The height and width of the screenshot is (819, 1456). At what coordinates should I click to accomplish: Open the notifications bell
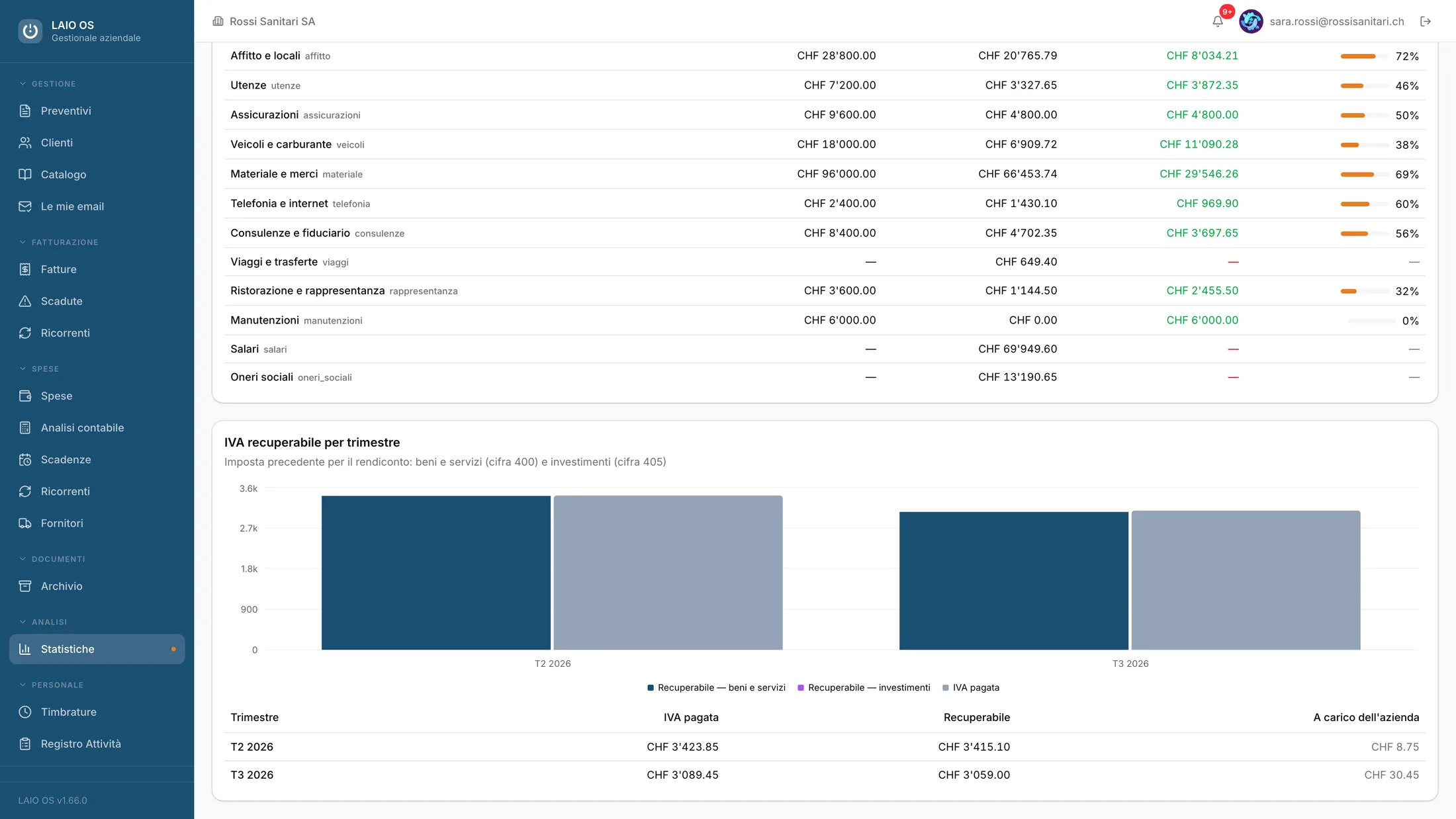pos(1218,21)
